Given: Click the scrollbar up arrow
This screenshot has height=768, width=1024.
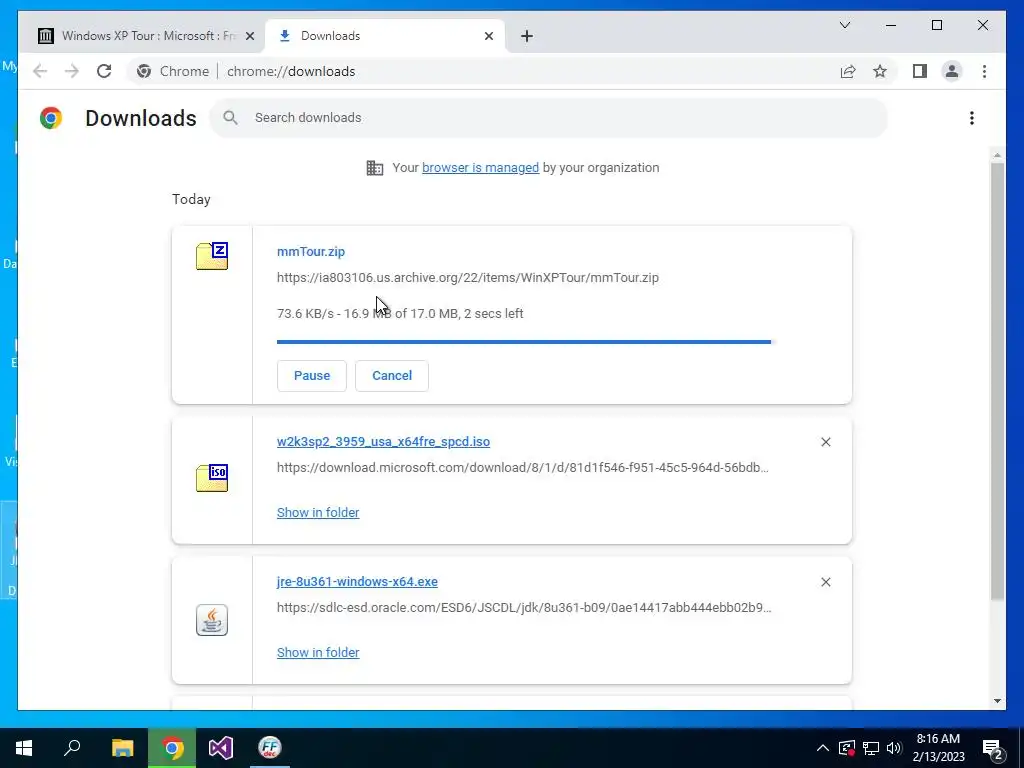Looking at the screenshot, I should [997, 155].
